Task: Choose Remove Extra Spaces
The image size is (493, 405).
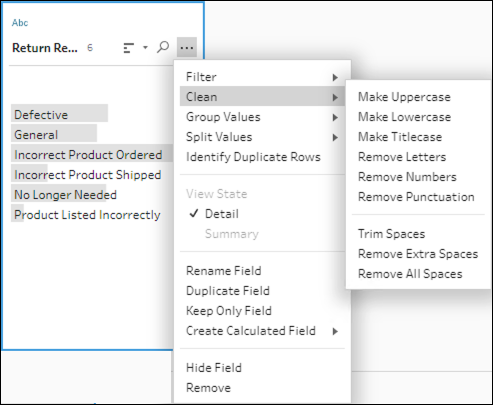Action: [x=418, y=254]
